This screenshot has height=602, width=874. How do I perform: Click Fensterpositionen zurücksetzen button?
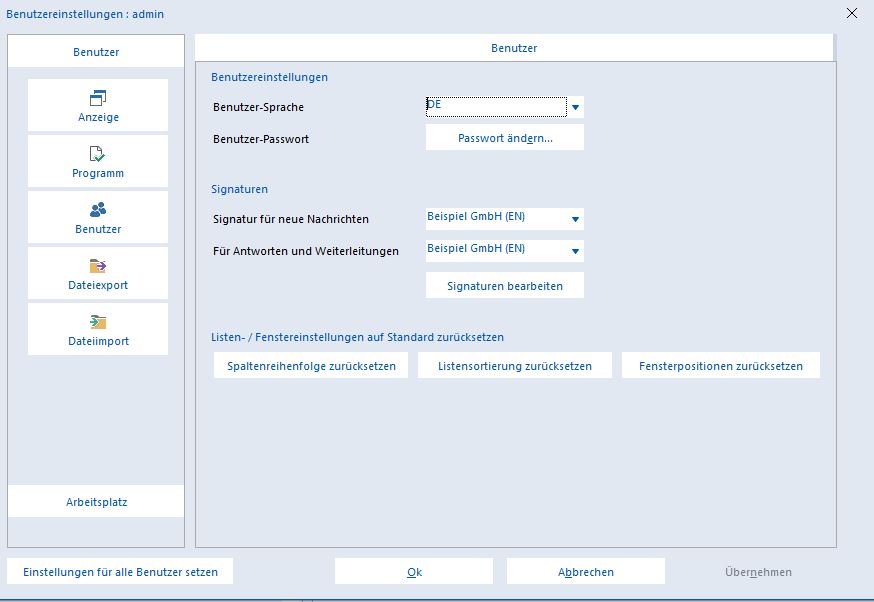(x=721, y=366)
